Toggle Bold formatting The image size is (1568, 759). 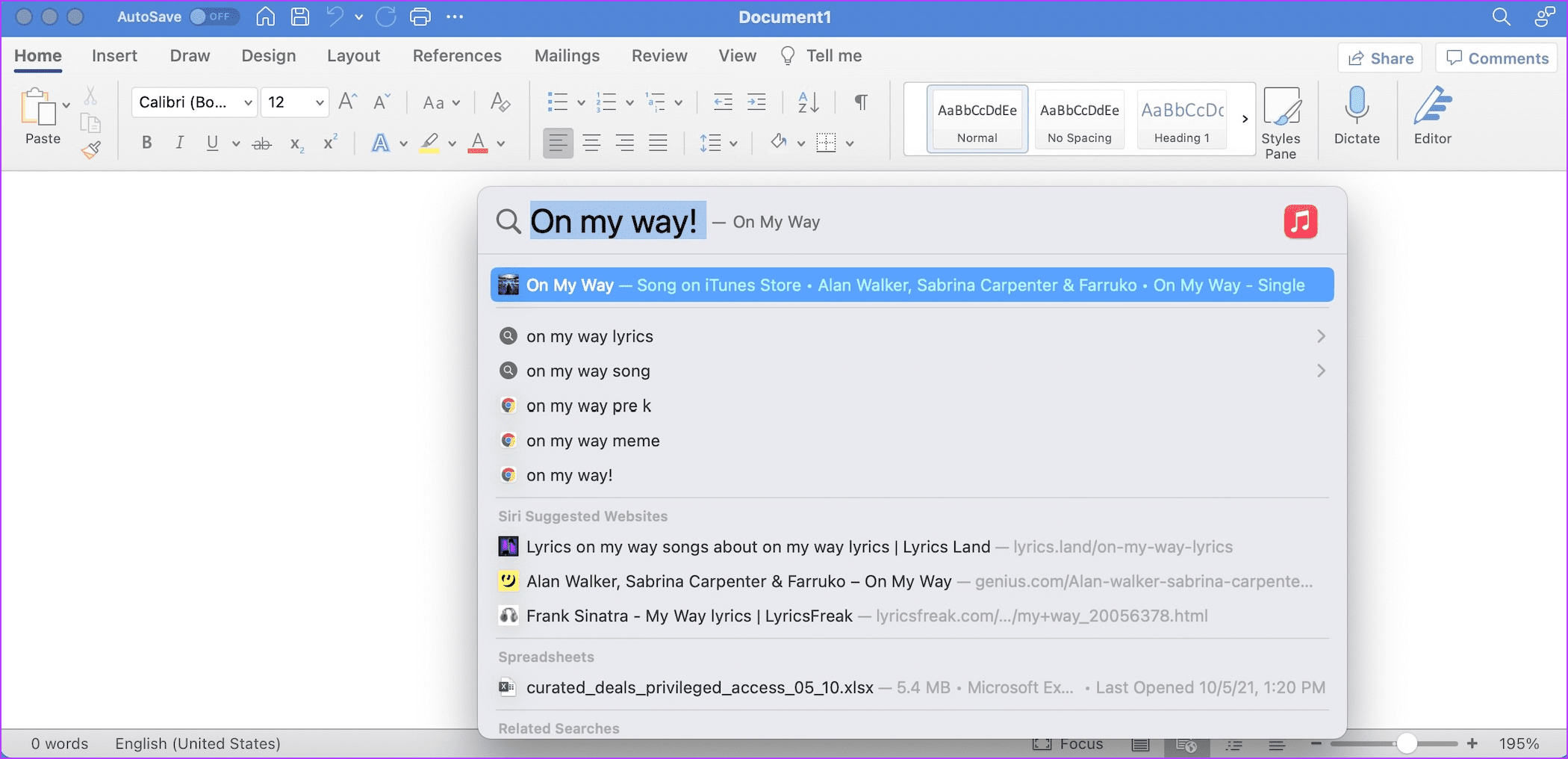point(146,143)
